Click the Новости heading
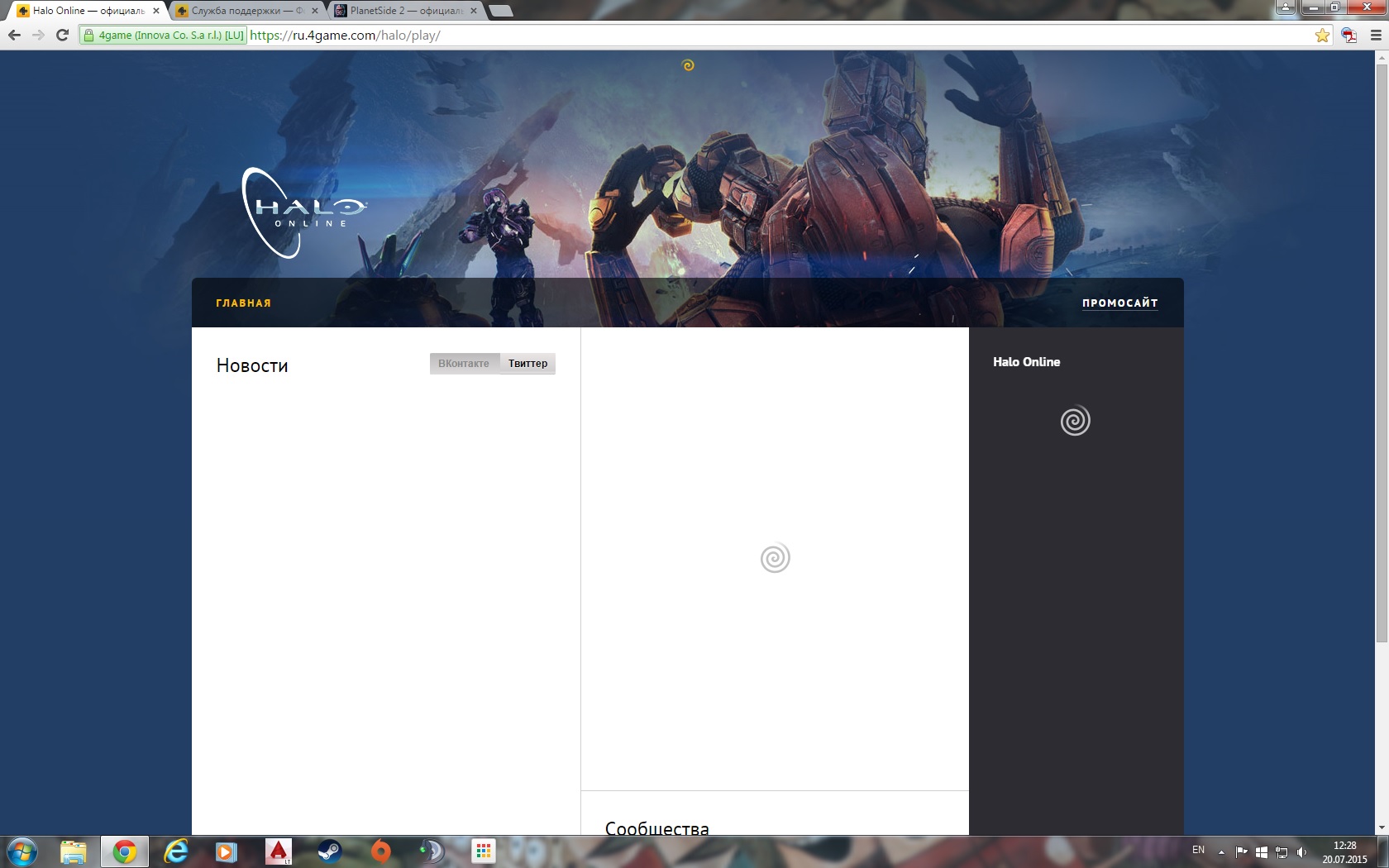 252,365
